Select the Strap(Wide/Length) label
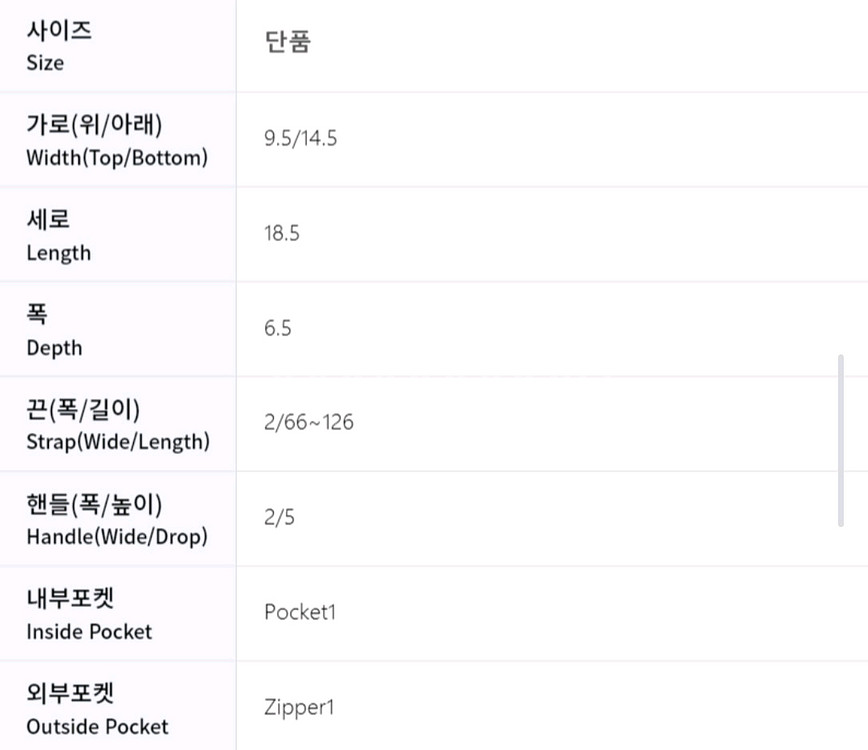 coord(118,441)
